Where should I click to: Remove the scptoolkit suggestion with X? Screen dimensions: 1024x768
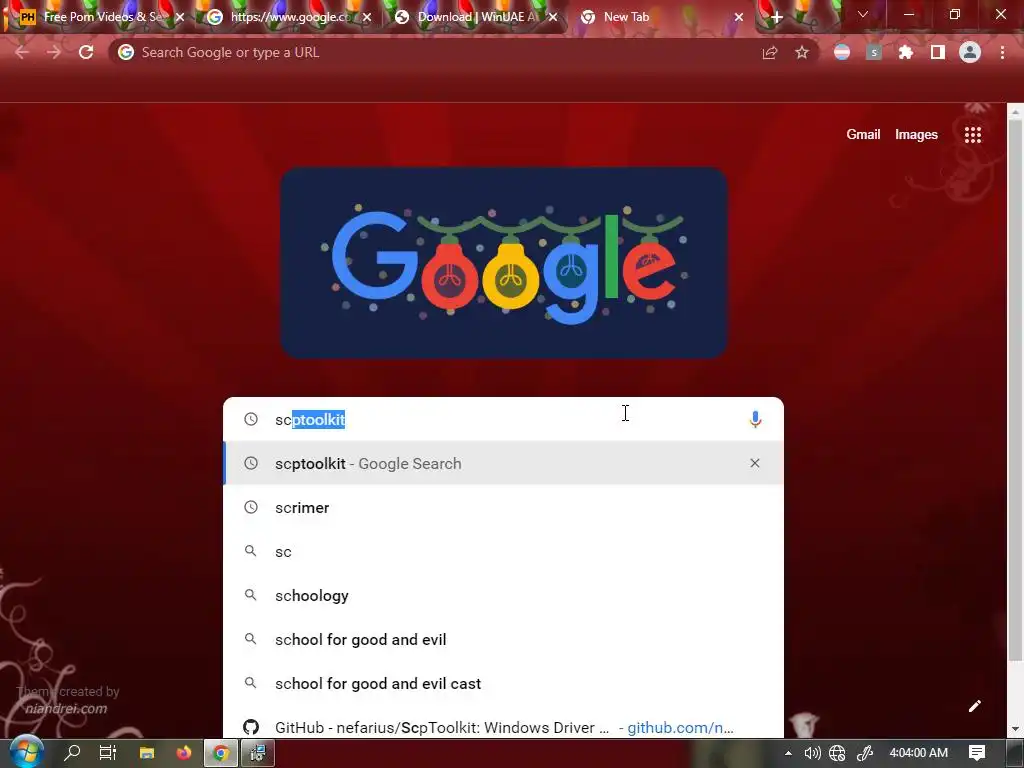tap(754, 463)
